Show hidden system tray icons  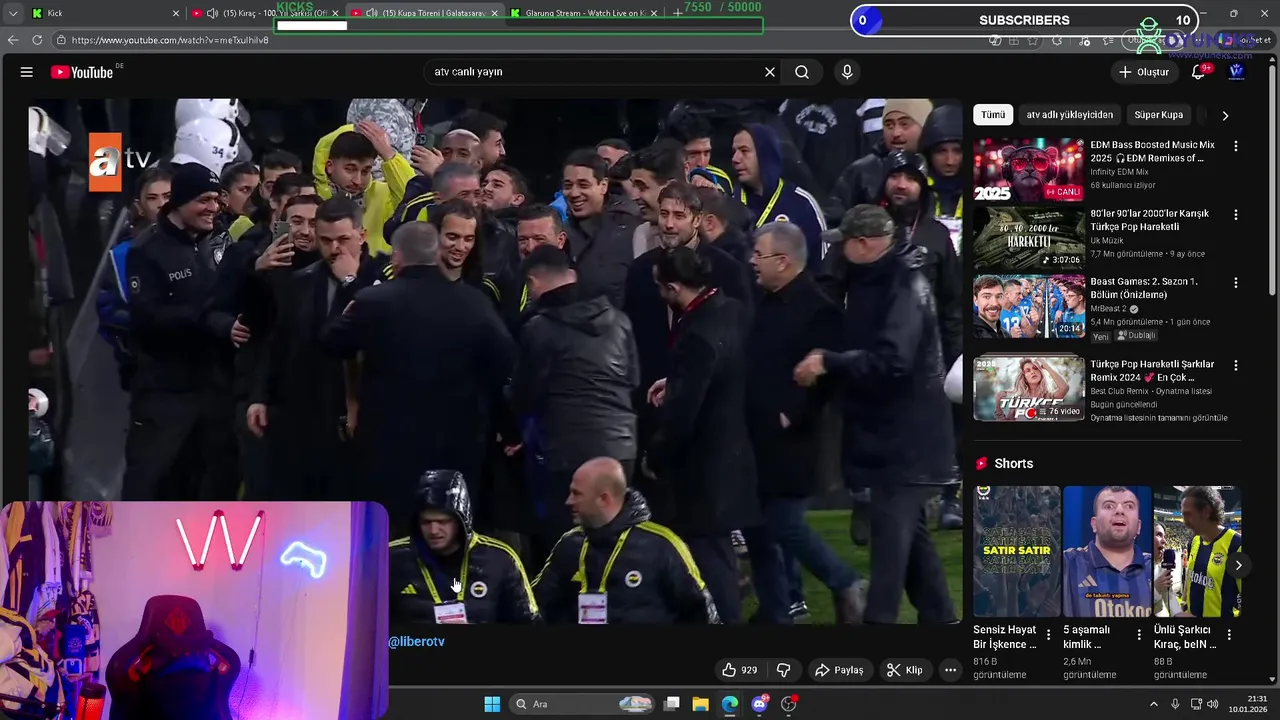click(1154, 704)
